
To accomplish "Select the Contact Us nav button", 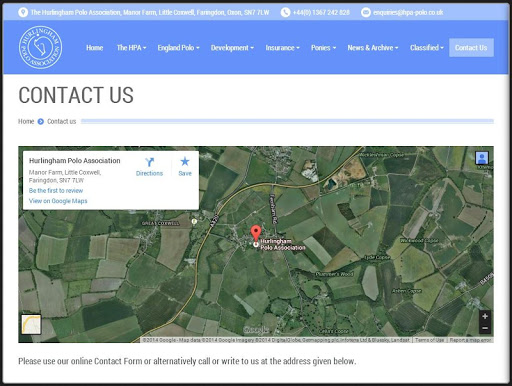I will 471,48.
